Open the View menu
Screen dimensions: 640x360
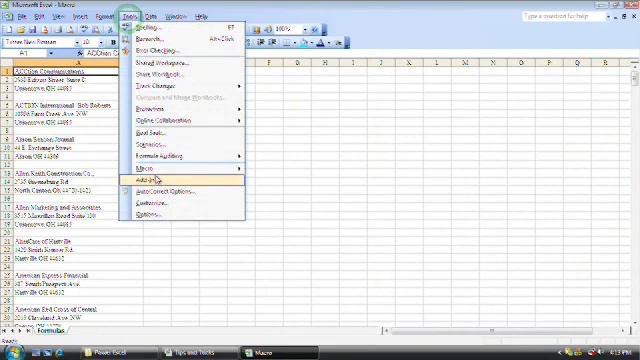click(58, 16)
